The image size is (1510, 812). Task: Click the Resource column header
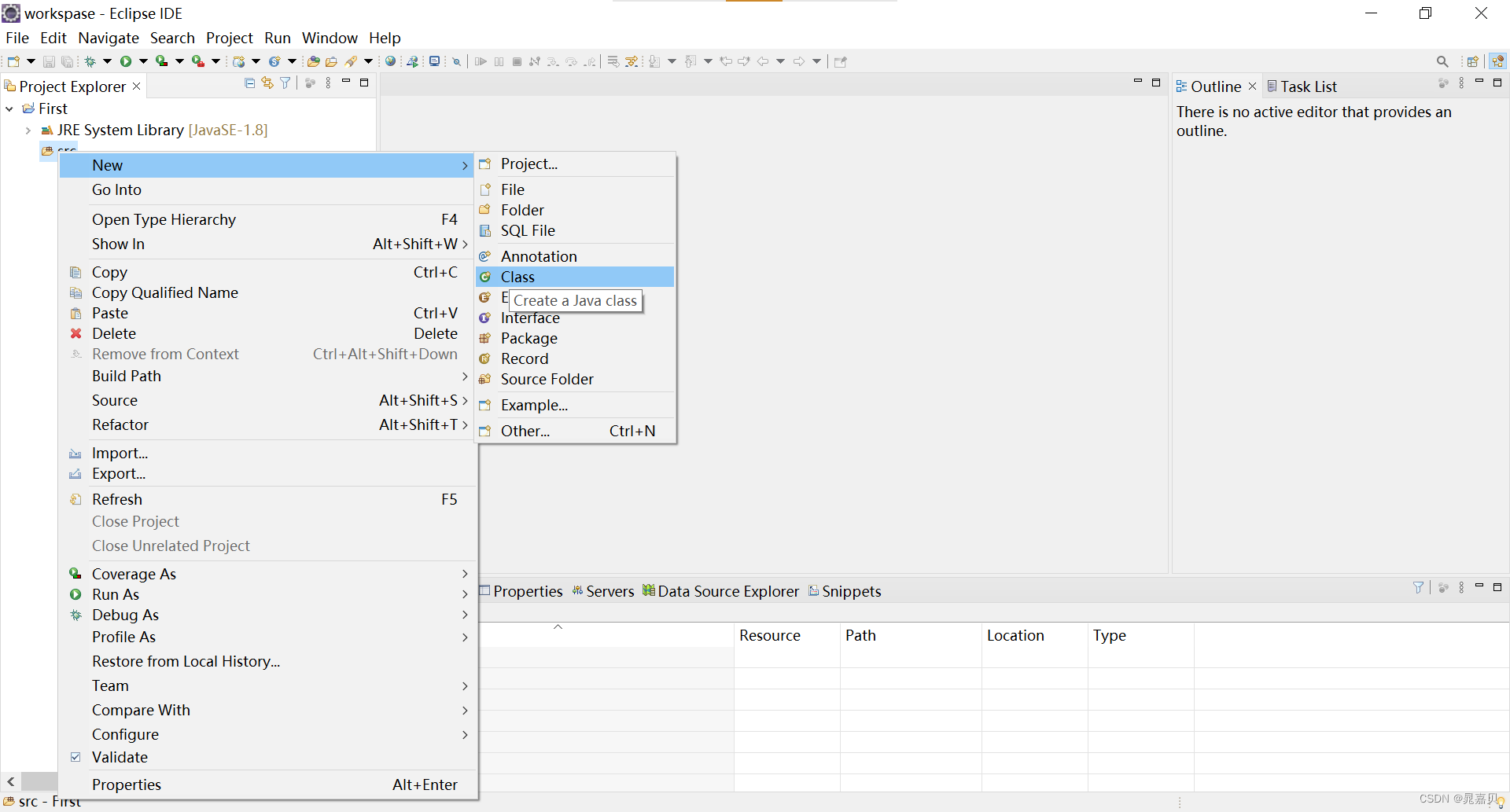tap(786, 635)
